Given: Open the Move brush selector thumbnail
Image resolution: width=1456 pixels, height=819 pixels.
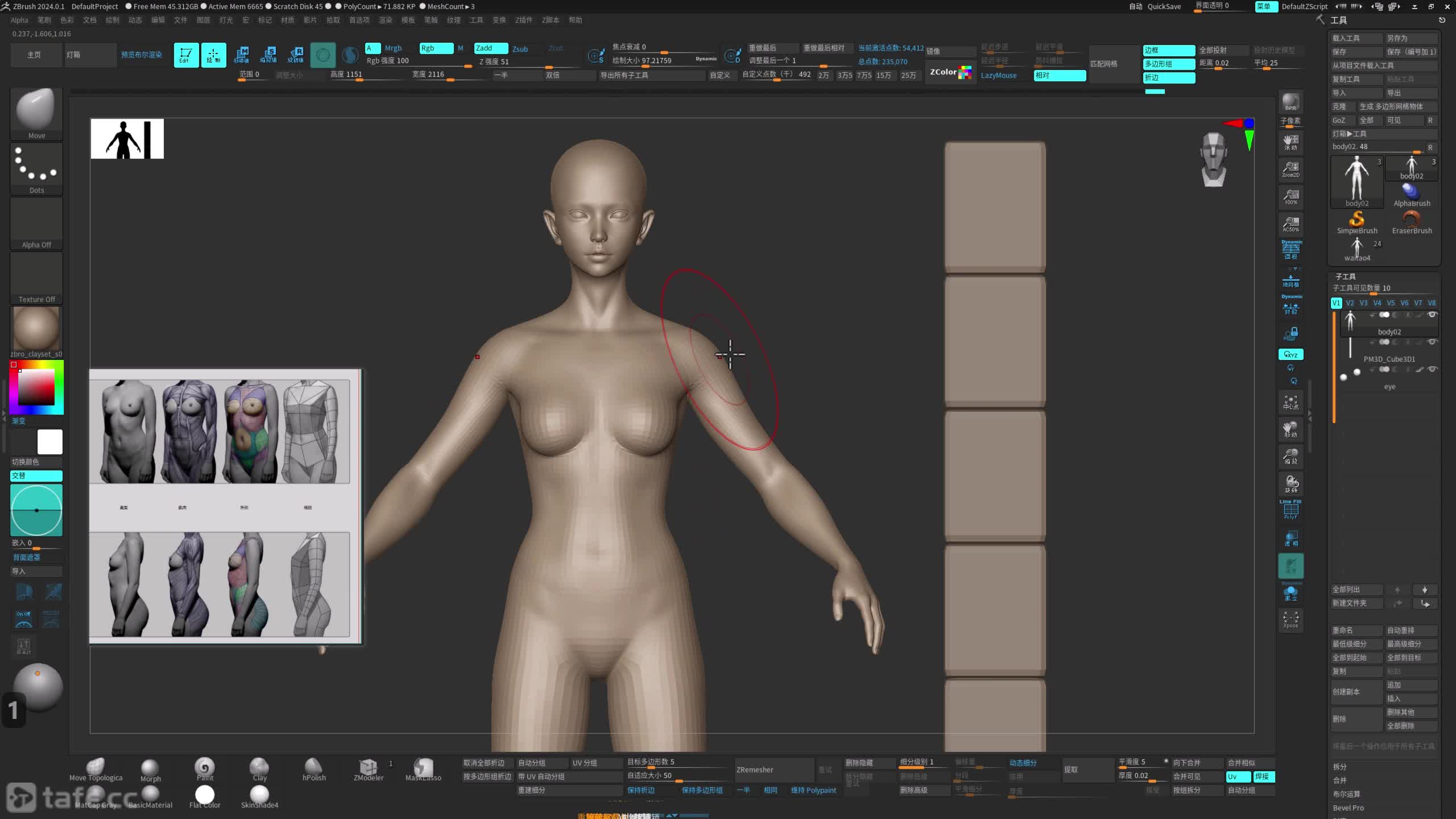Looking at the screenshot, I should coord(36,113).
